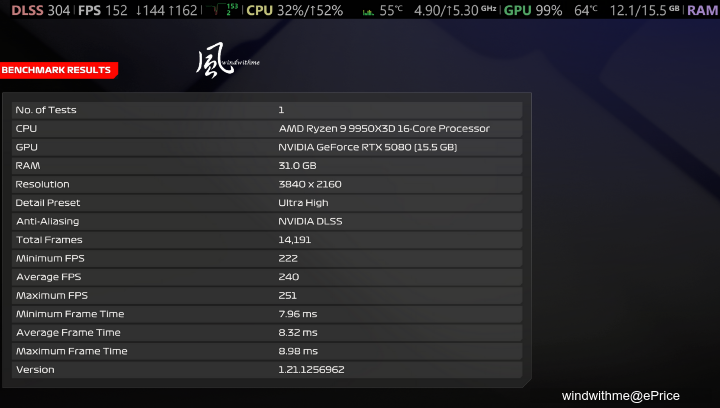Select the '3840 x 2160' resolution value
Image resolution: width=720 pixels, height=408 pixels.
[310, 184]
